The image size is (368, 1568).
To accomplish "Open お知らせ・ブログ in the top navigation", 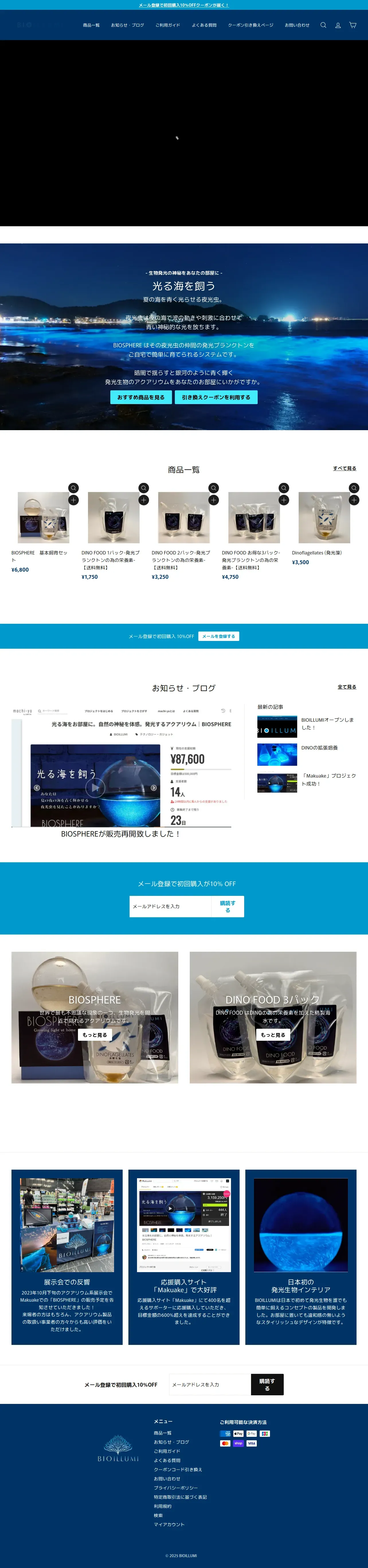I will 127,25.
